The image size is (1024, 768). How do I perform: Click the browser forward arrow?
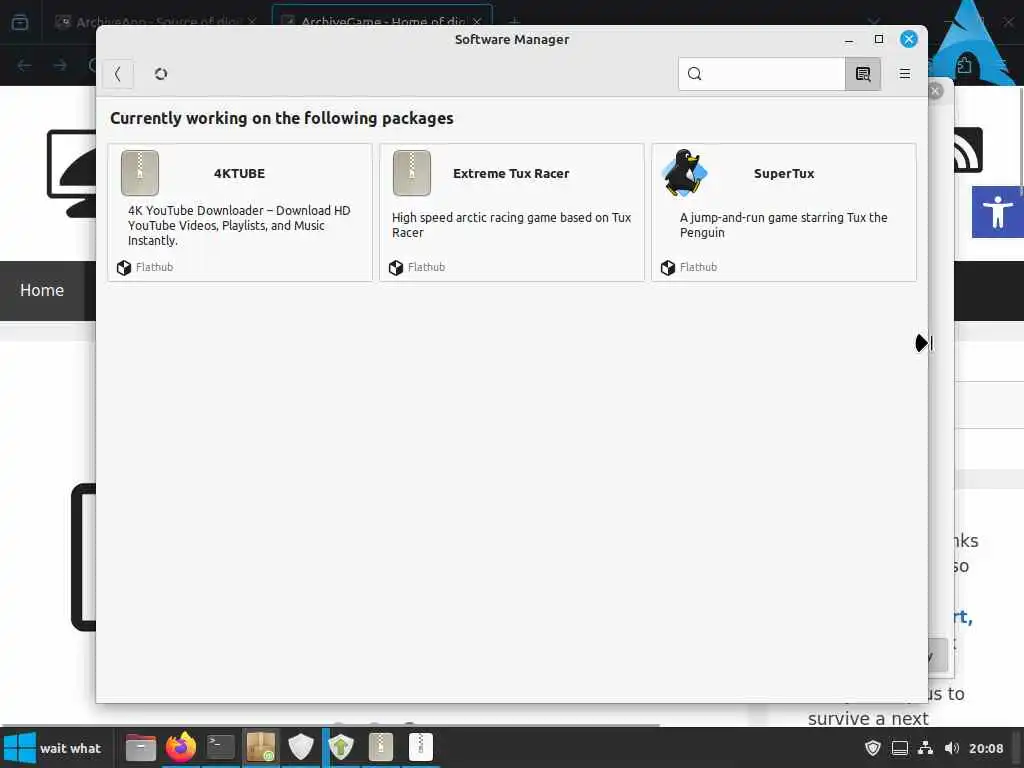click(60, 65)
